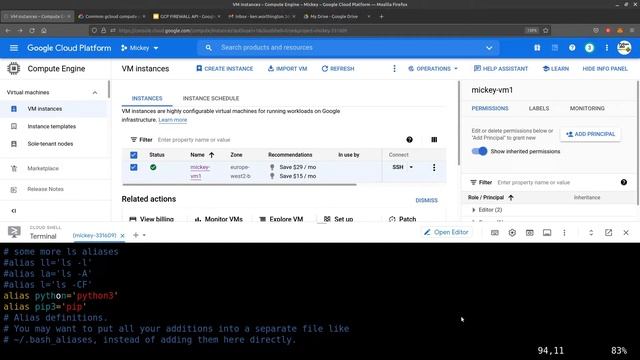Open mickey-vm1 row three-dot actions menu
This screenshot has height=360, width=640.
(x=434, y=167)
